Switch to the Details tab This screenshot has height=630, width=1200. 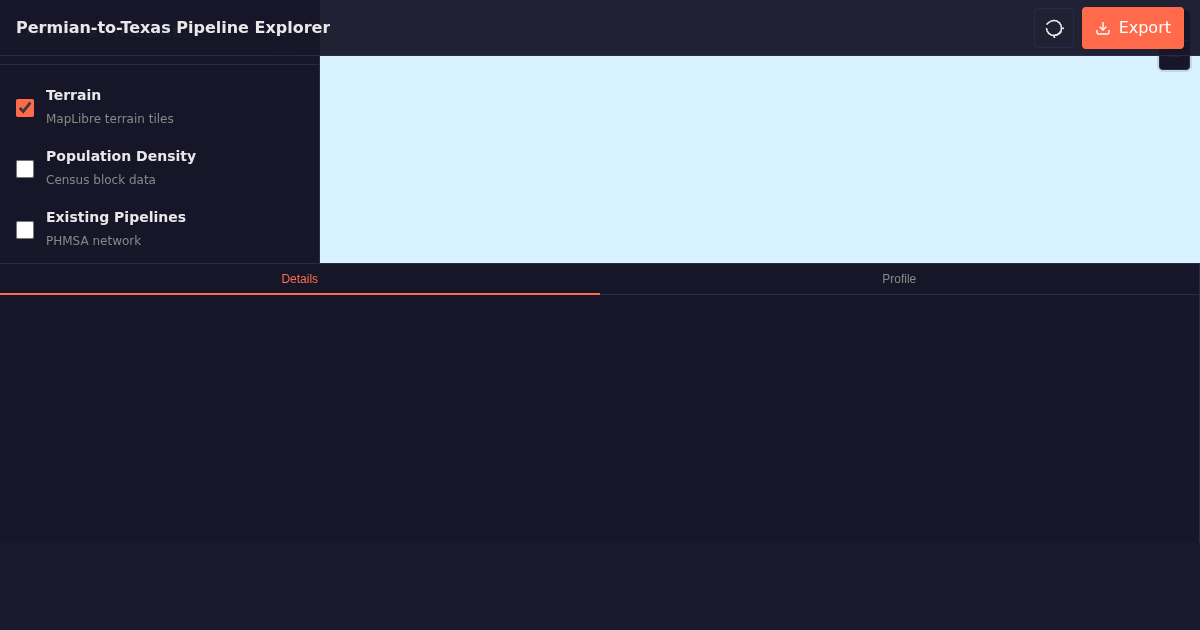tap(300, 279)
